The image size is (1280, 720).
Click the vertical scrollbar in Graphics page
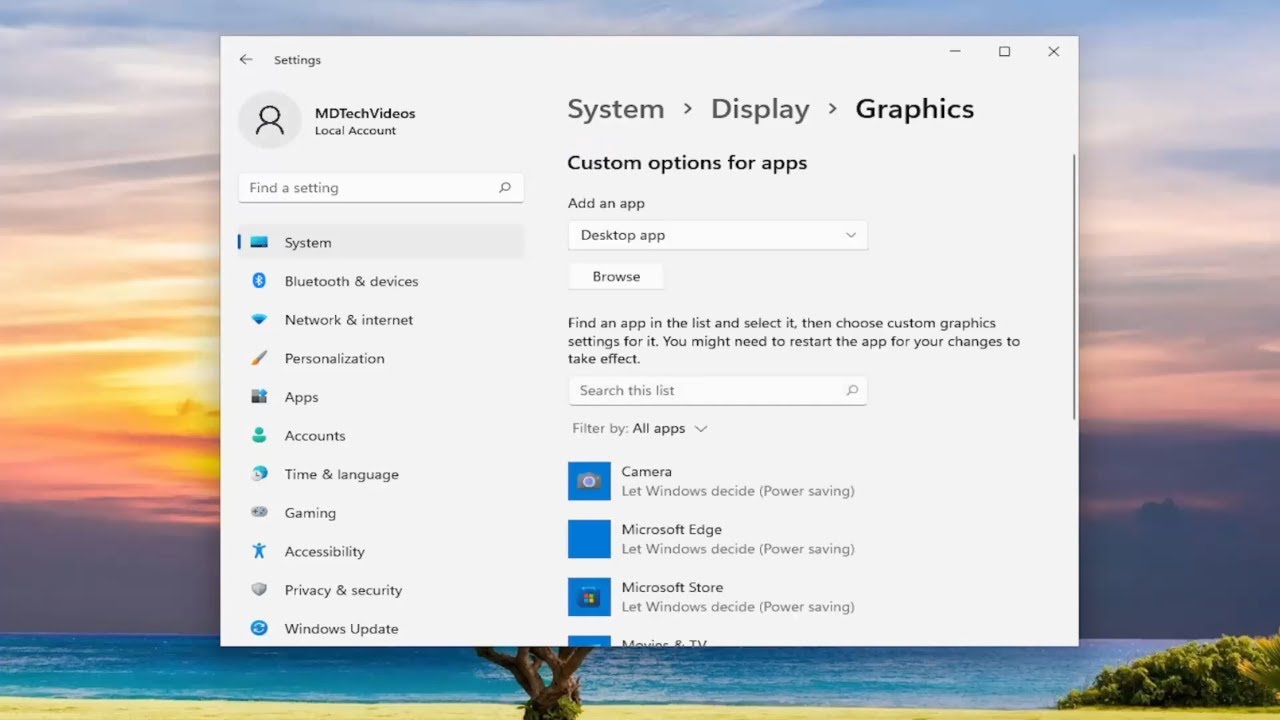pyautogui.click(x=1074, y=288)
